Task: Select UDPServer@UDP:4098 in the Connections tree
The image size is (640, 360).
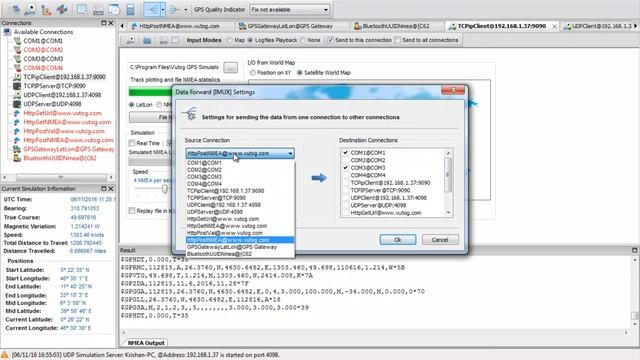Action: (52, 104)
